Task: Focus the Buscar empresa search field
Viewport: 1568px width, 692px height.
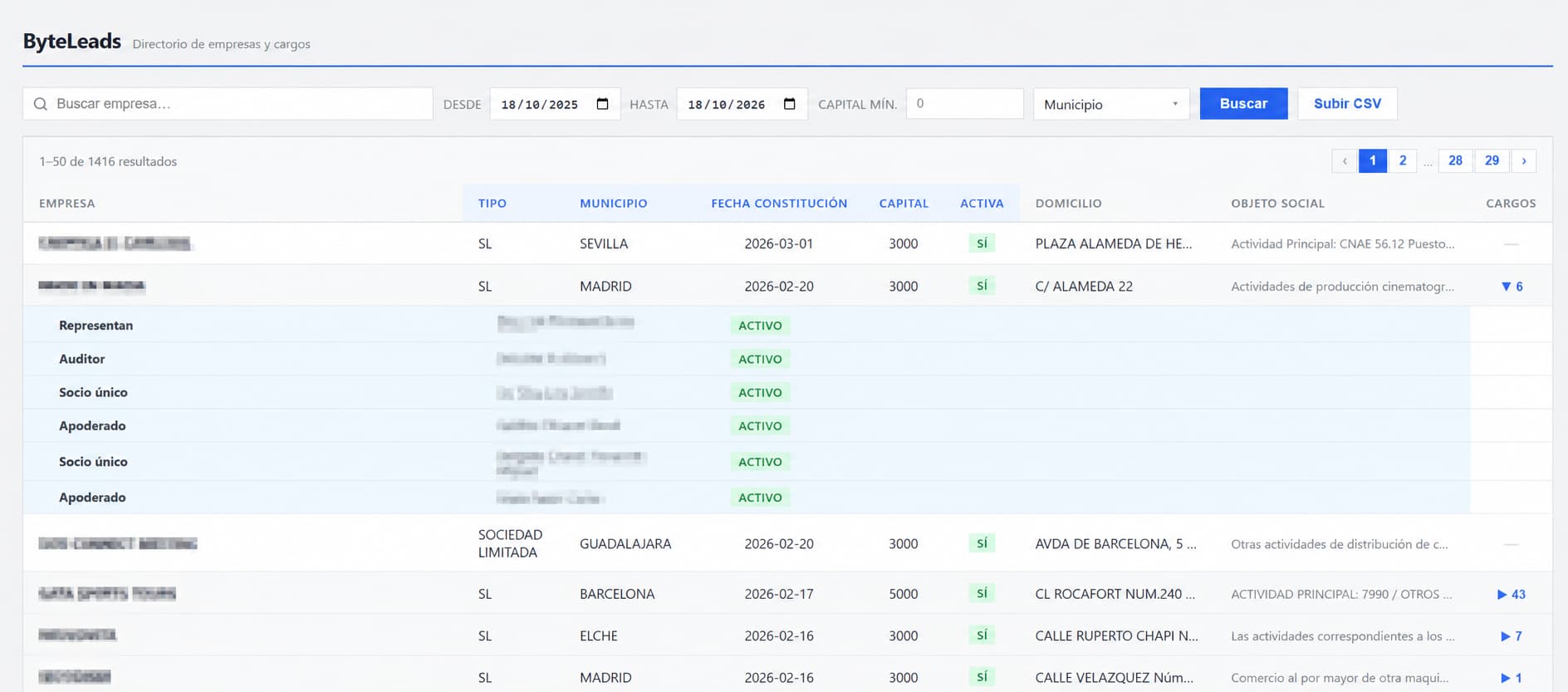Action: tap(228, 104)
